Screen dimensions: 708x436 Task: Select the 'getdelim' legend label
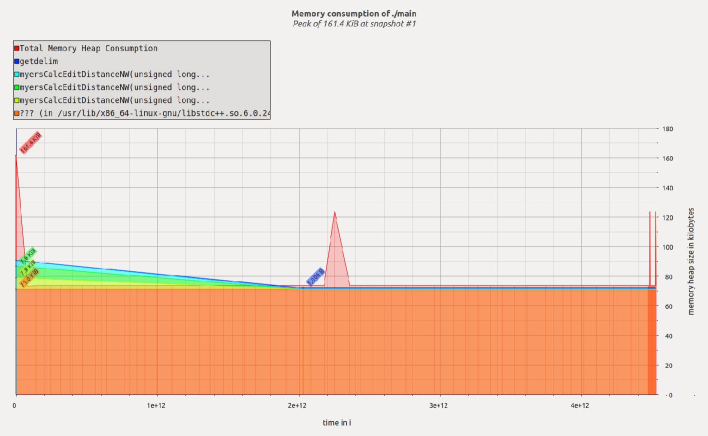pos(39,61)
